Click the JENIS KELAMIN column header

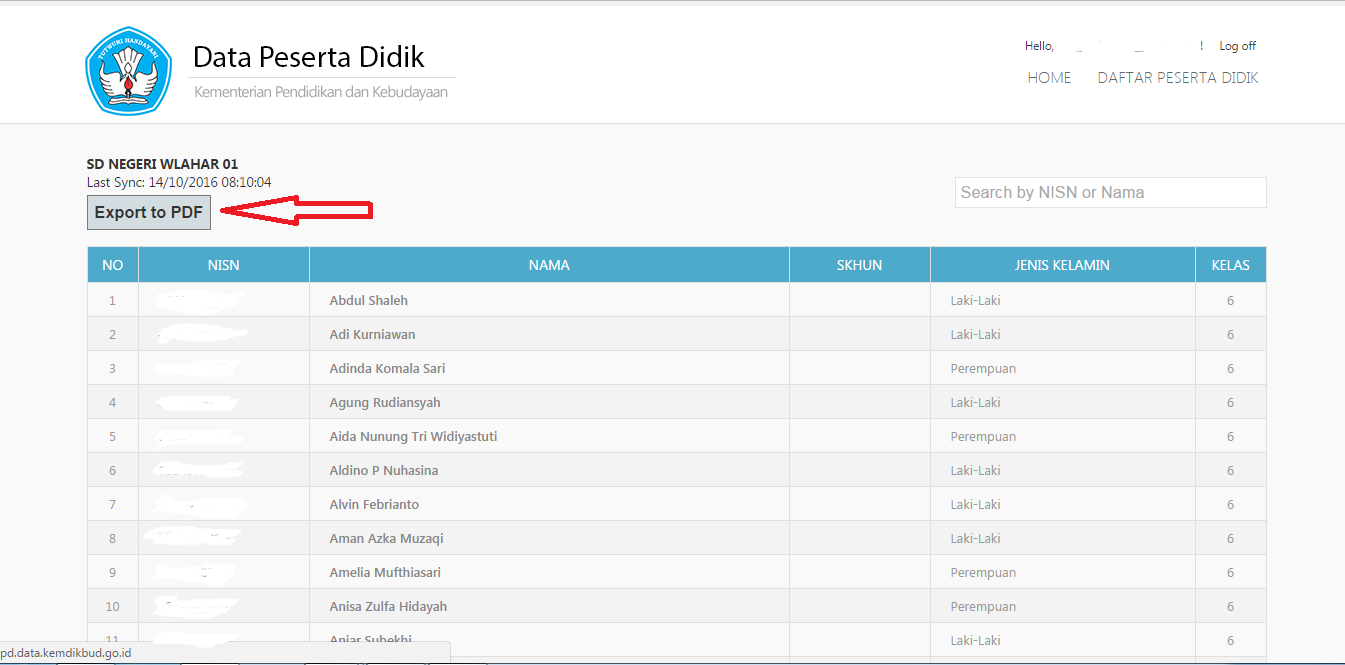click(1062, 264)
